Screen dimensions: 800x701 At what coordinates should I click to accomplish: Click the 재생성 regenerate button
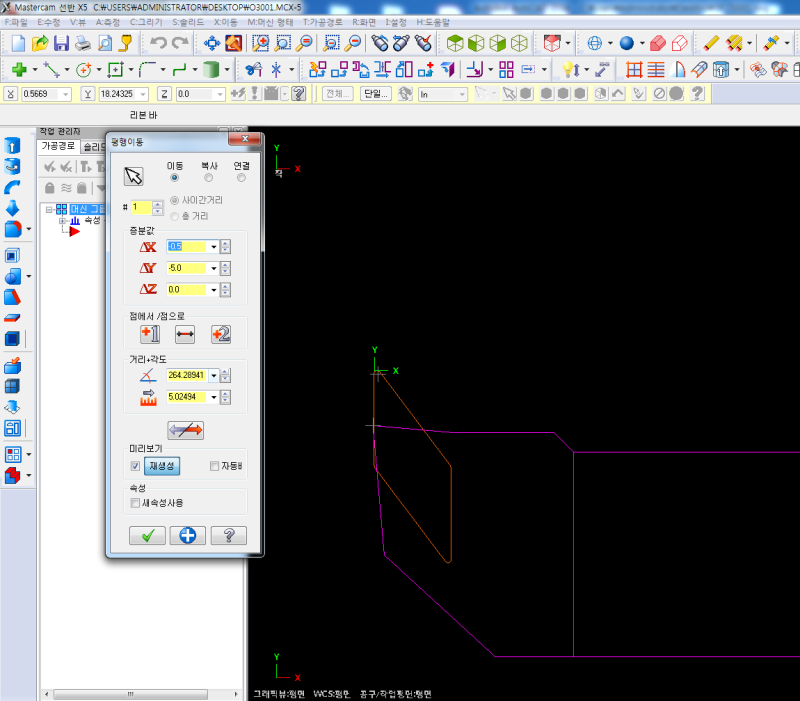tap(162, 466)
